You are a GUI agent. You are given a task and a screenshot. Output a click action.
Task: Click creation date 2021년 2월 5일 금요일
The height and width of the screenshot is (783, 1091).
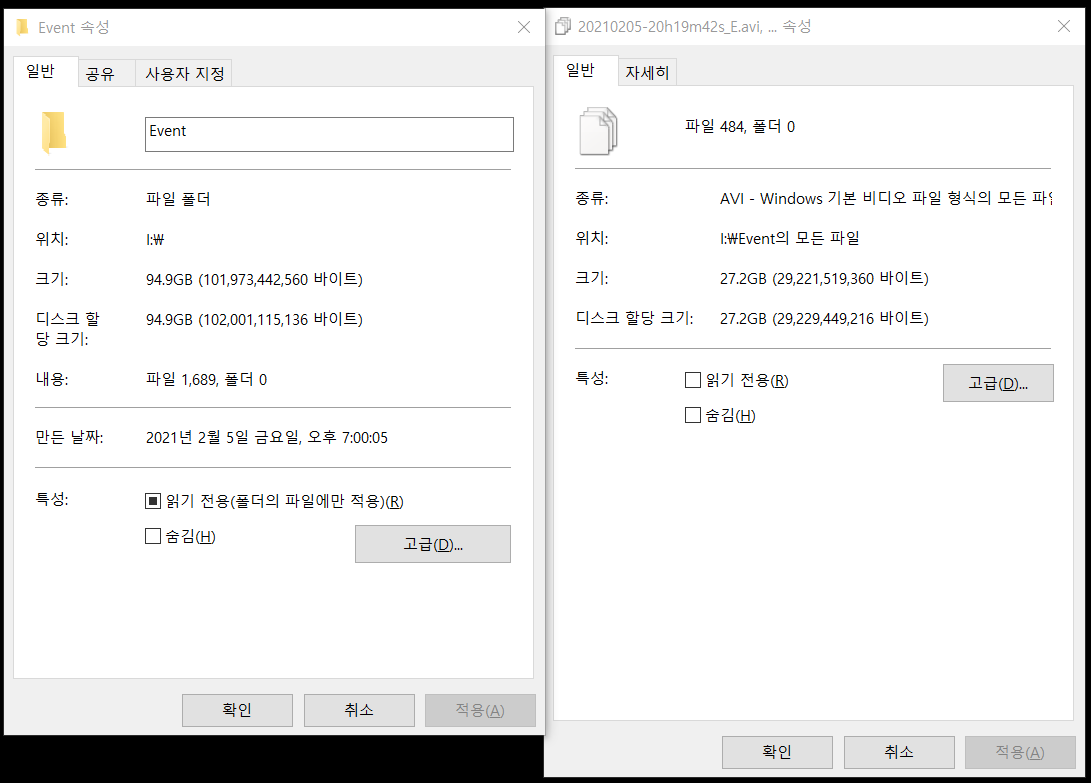coord(266,437)
